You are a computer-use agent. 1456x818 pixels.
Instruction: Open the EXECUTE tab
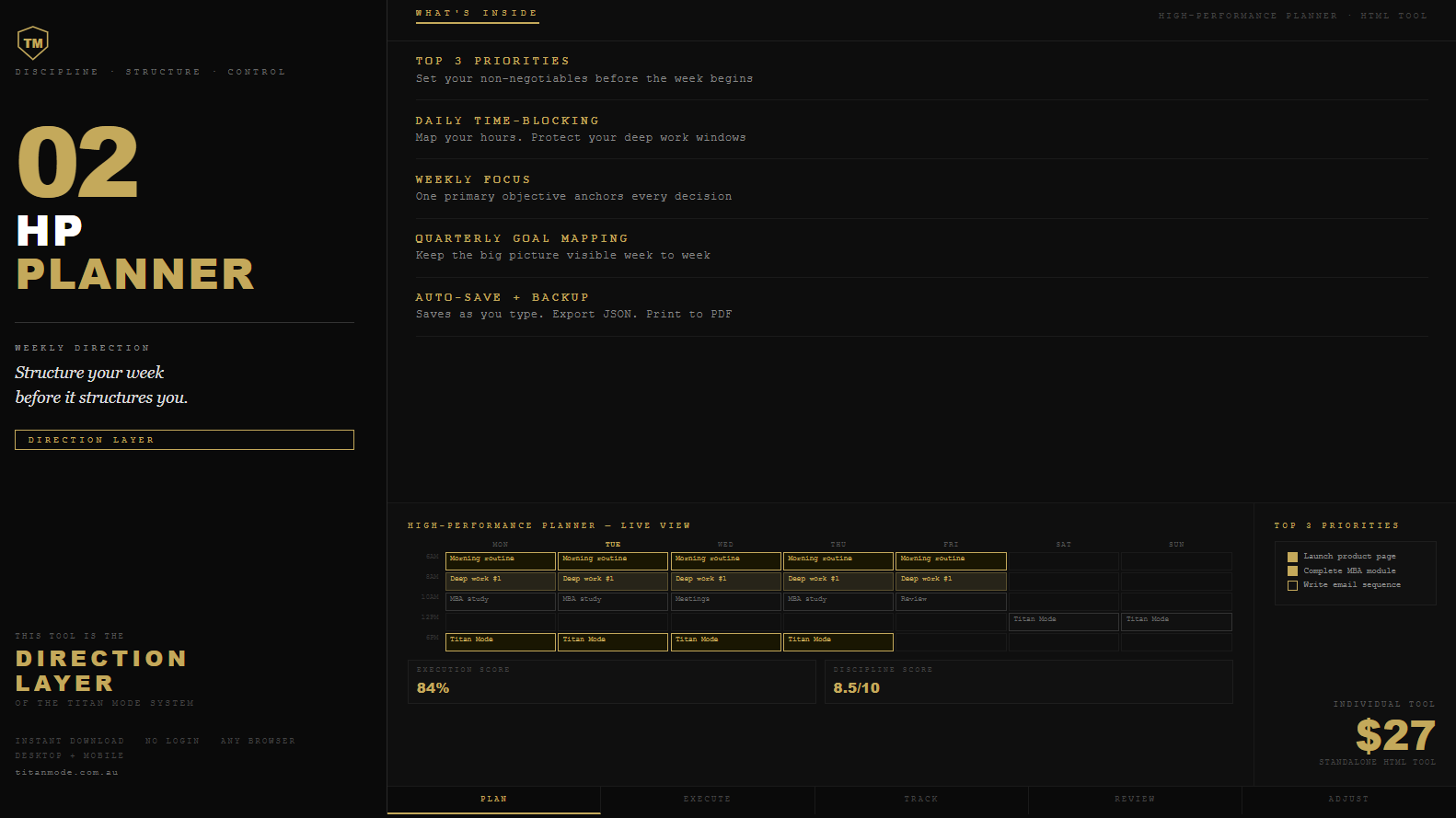pyautogui.click(x=708, y=800)
